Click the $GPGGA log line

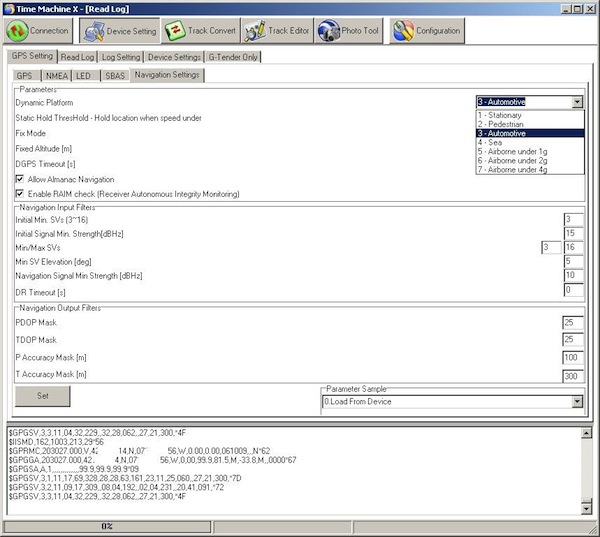coord(152,460)
